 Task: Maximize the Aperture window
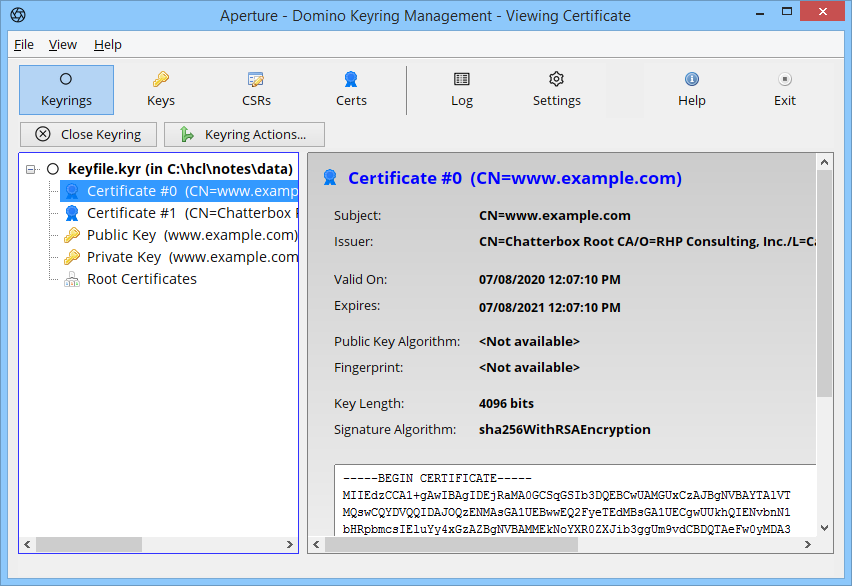point(787,12)
